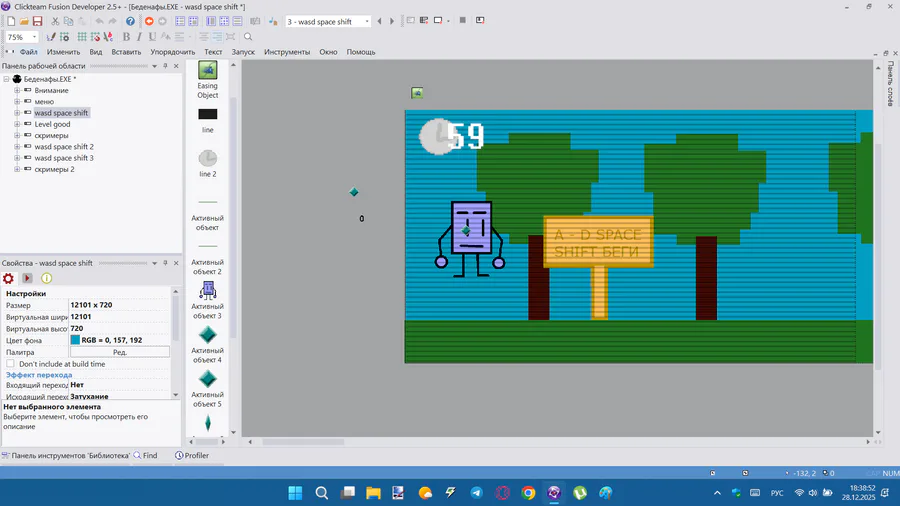This screenshot has height=506, width=900.
Task: Click the background color swatch
Action: (x=75, y=340)
